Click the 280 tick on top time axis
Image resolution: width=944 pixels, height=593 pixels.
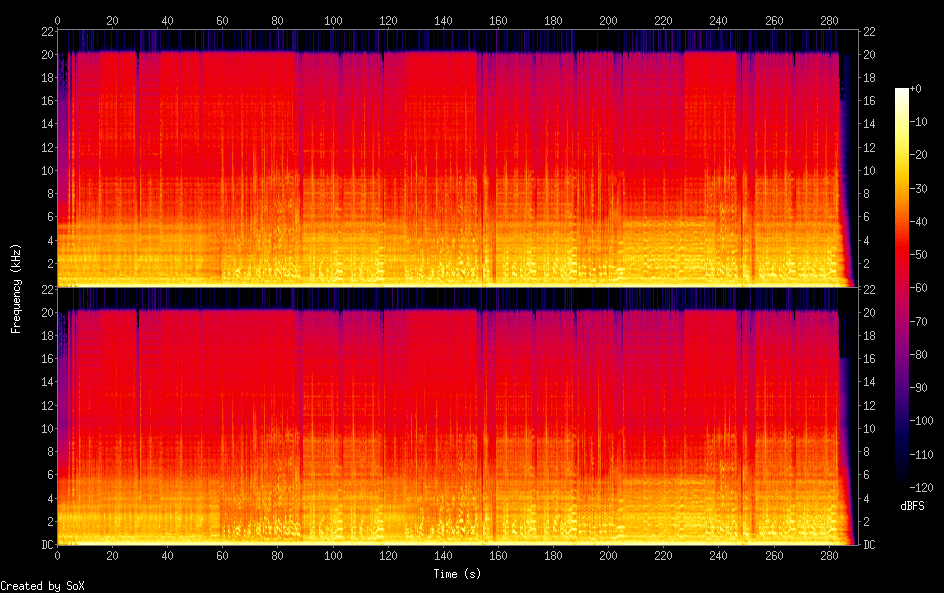point(828,20)
